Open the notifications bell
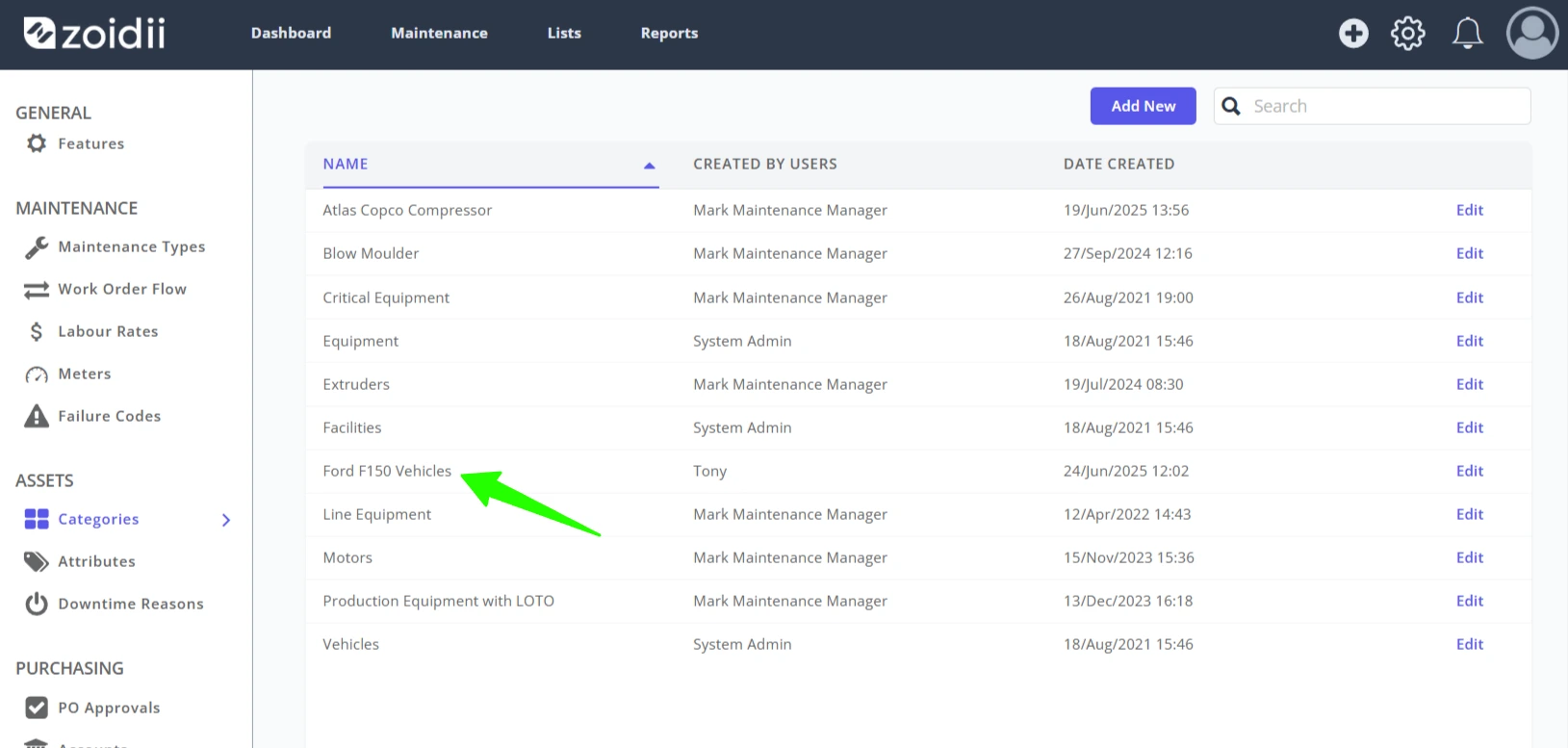Screen dimensions: 1568x748 [x=1467, y=34]
